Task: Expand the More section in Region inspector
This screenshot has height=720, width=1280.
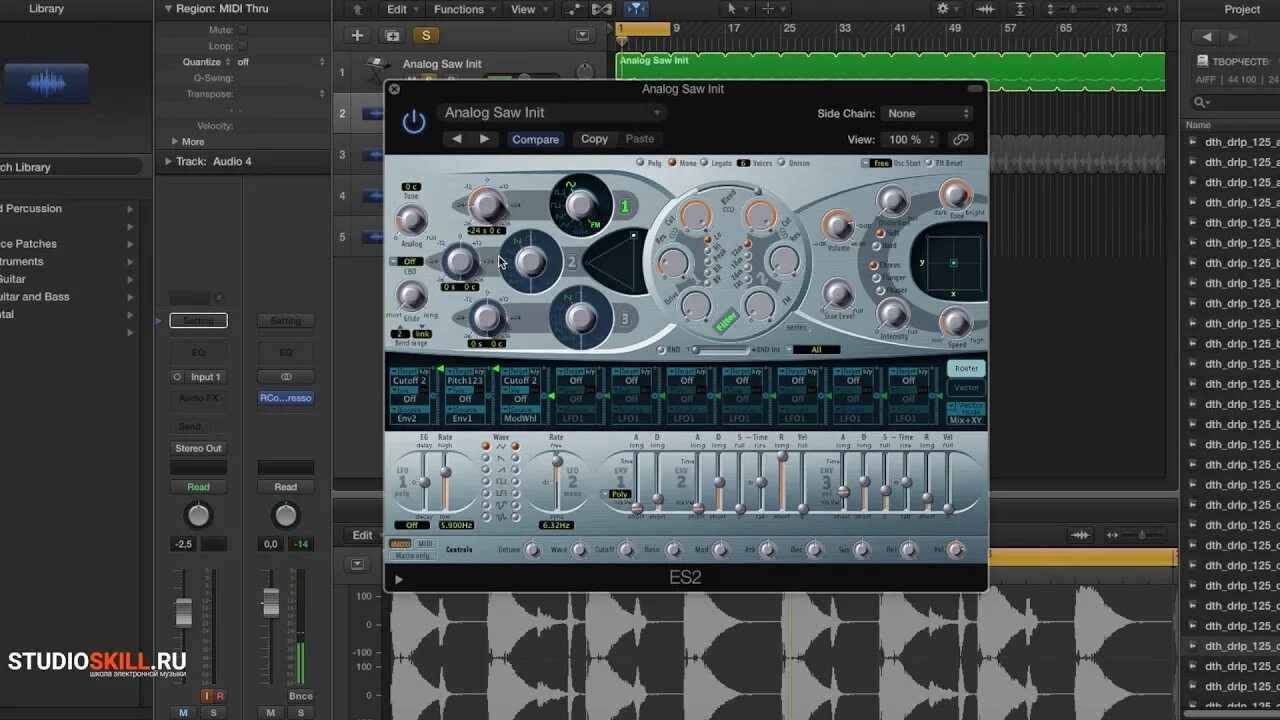Action: click(x=187, y=142)
